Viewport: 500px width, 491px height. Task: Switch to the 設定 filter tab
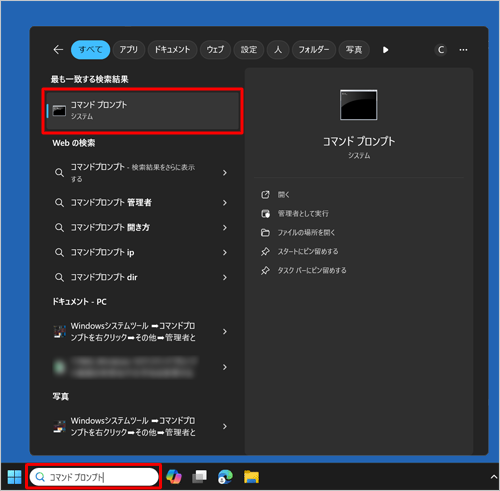[x=249, y=50]
